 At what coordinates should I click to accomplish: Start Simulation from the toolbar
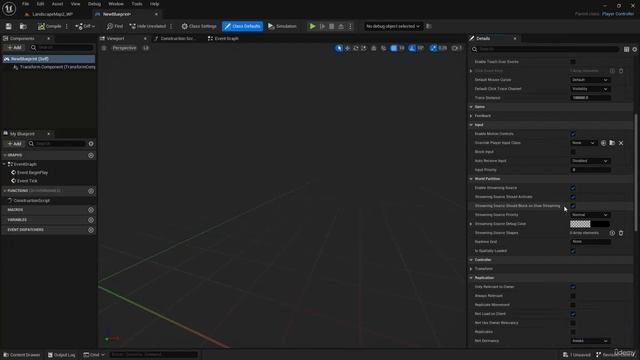(x=282, y=26)
